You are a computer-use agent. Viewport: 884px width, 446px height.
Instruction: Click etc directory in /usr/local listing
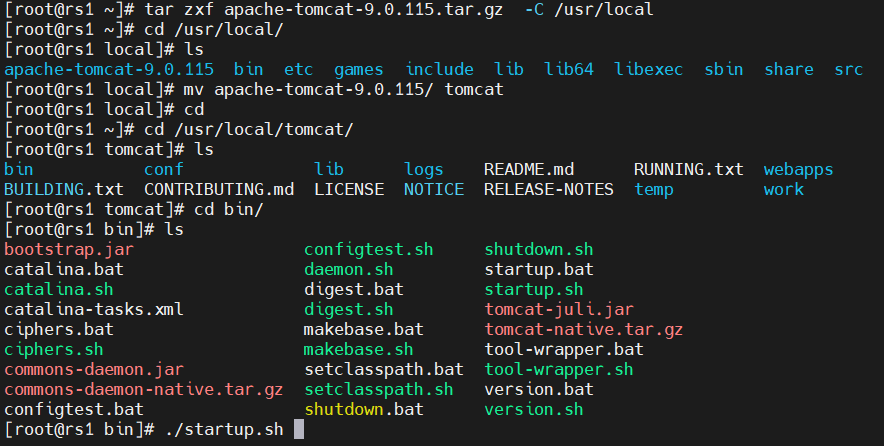(x=298, y=69)
